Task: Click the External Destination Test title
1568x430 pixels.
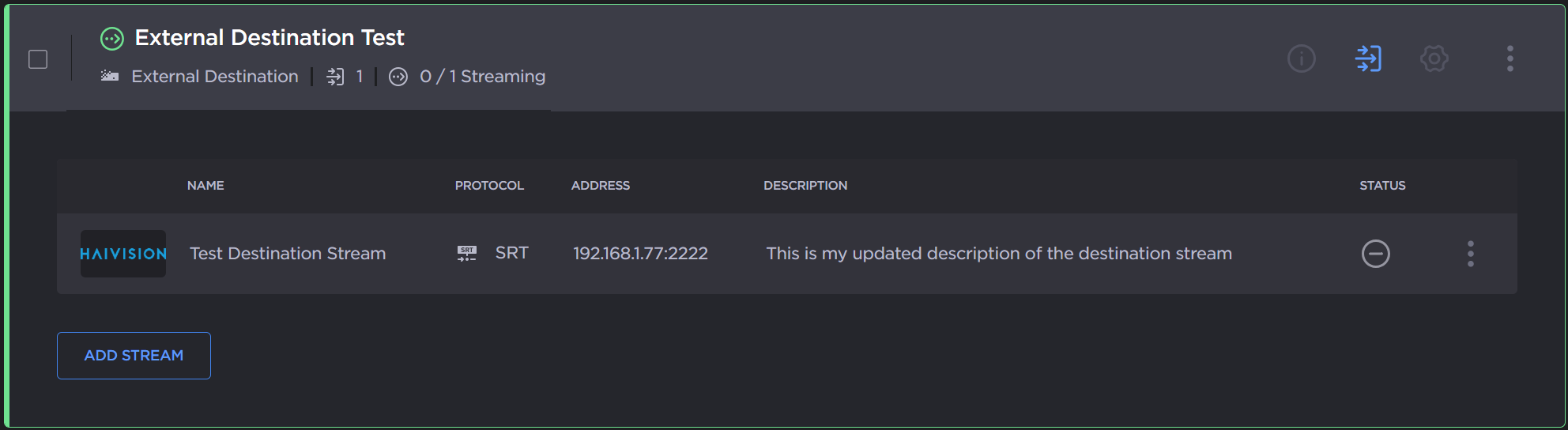Action: (269, 38)
